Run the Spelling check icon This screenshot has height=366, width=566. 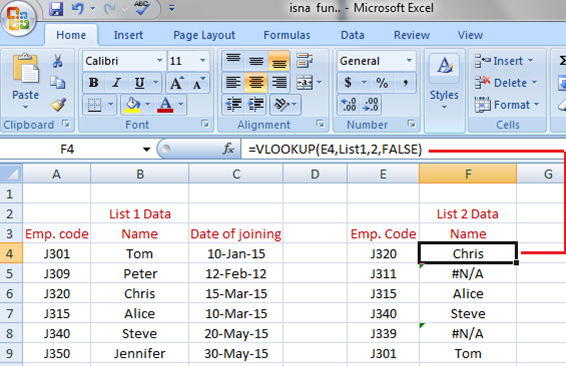click(142, 8)
